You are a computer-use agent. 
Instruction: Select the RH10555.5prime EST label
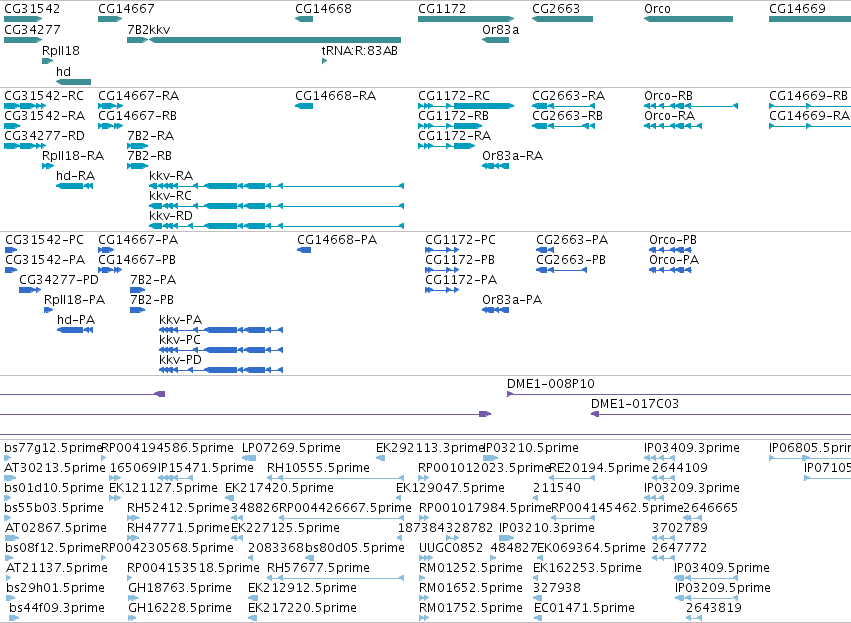(318, 468)
